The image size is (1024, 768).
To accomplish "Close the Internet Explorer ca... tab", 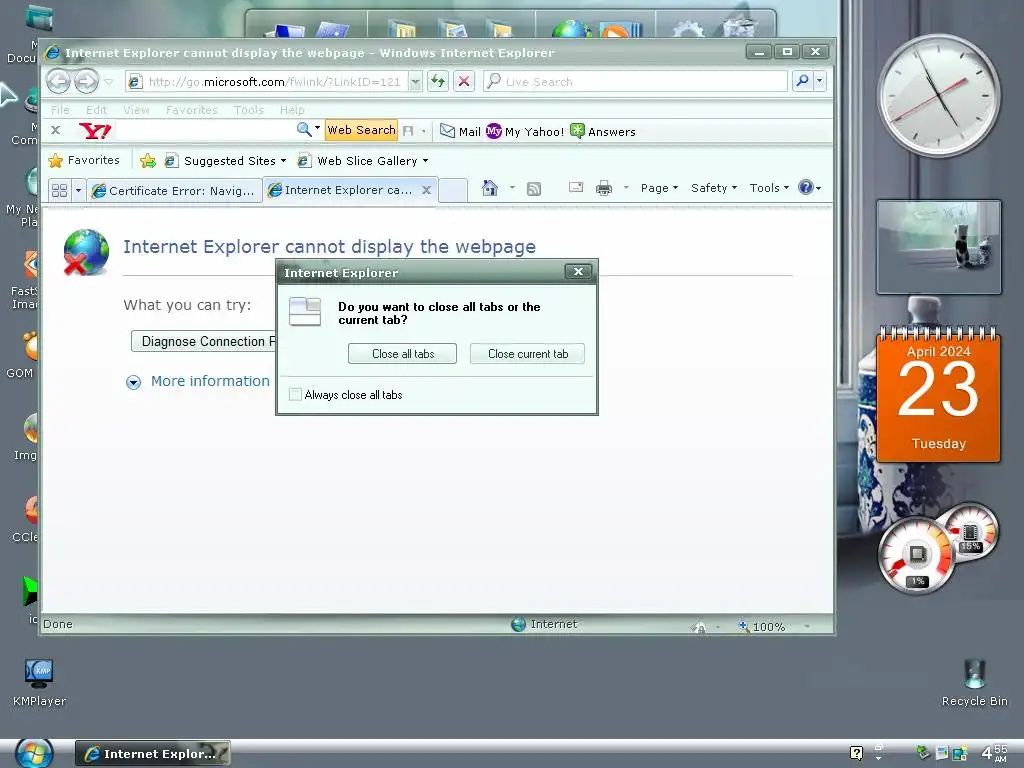I will [426, 190].
